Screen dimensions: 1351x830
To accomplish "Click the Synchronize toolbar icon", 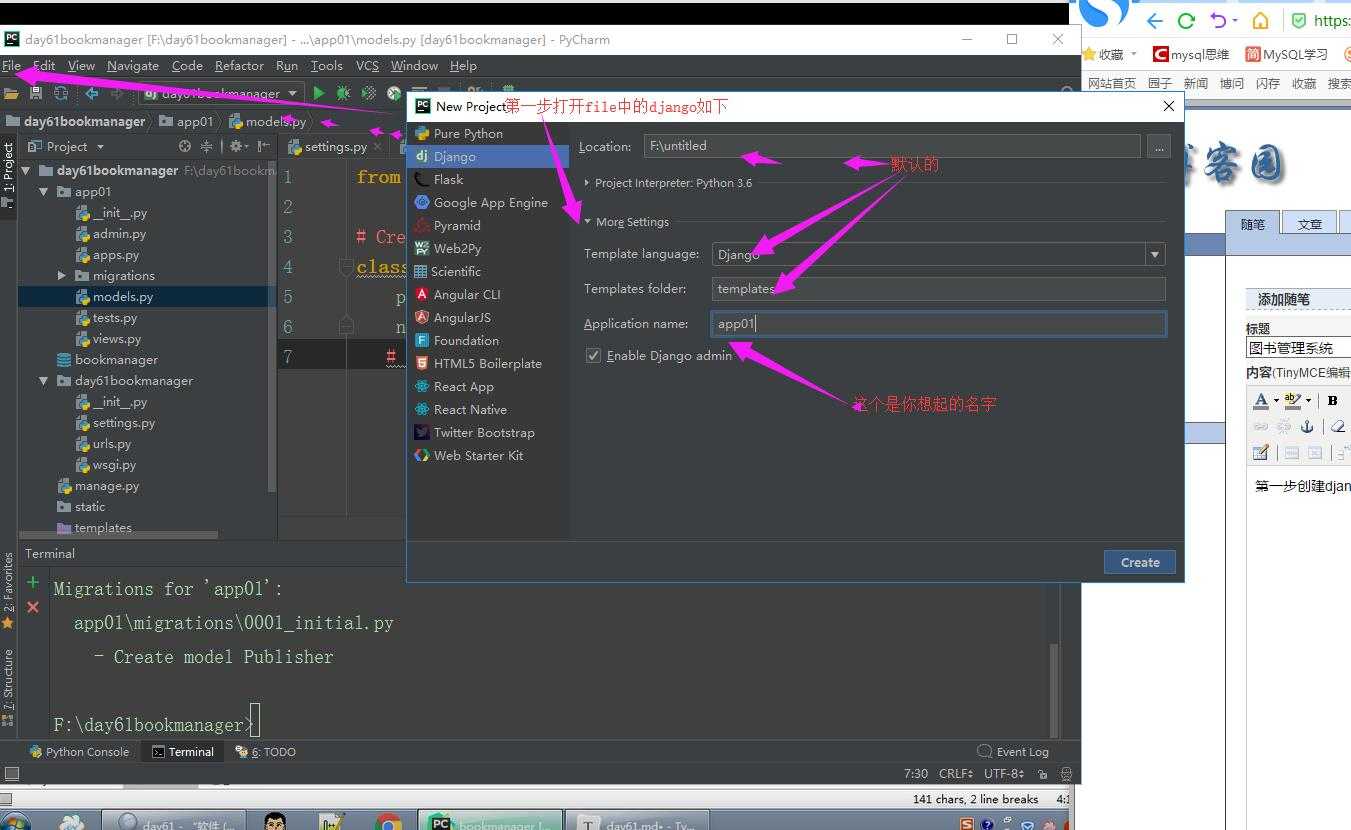I will (x=61, y=93).
